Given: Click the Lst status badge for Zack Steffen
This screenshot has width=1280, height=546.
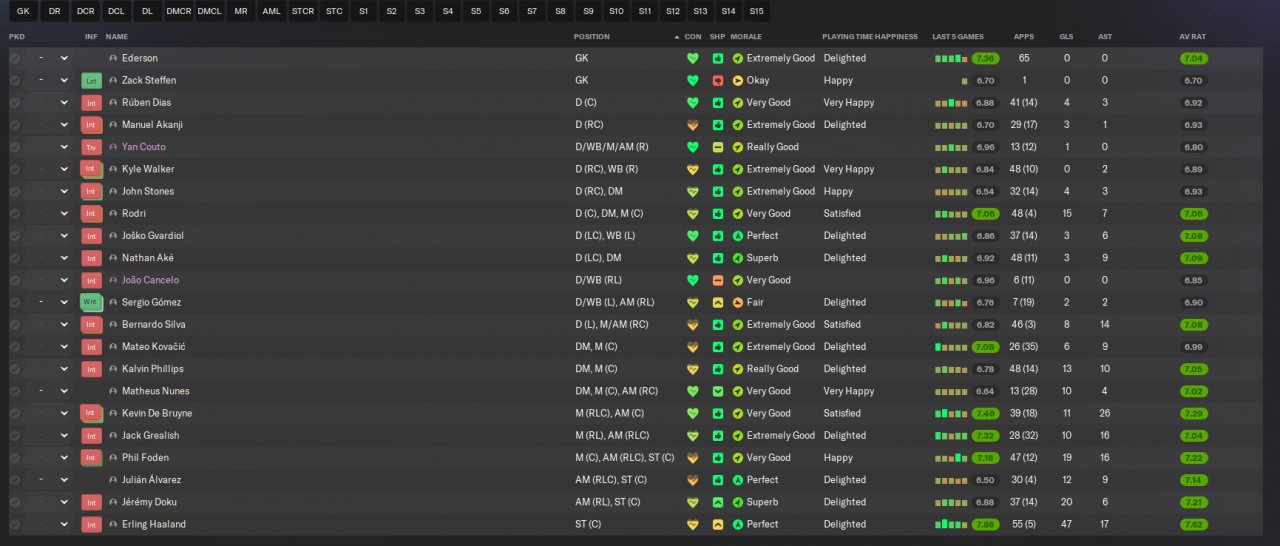Looking at the screenshot, I should tap(91, 80).
